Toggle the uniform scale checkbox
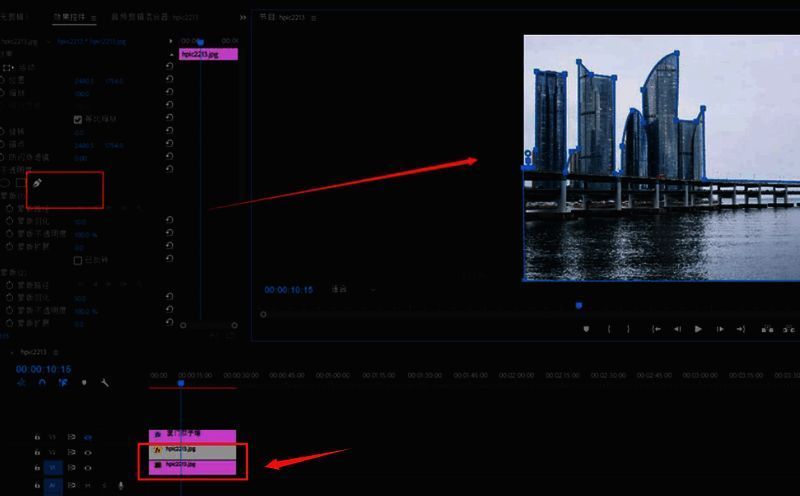Viewport: 800px width, 496px height. click(x=78, y=119)
